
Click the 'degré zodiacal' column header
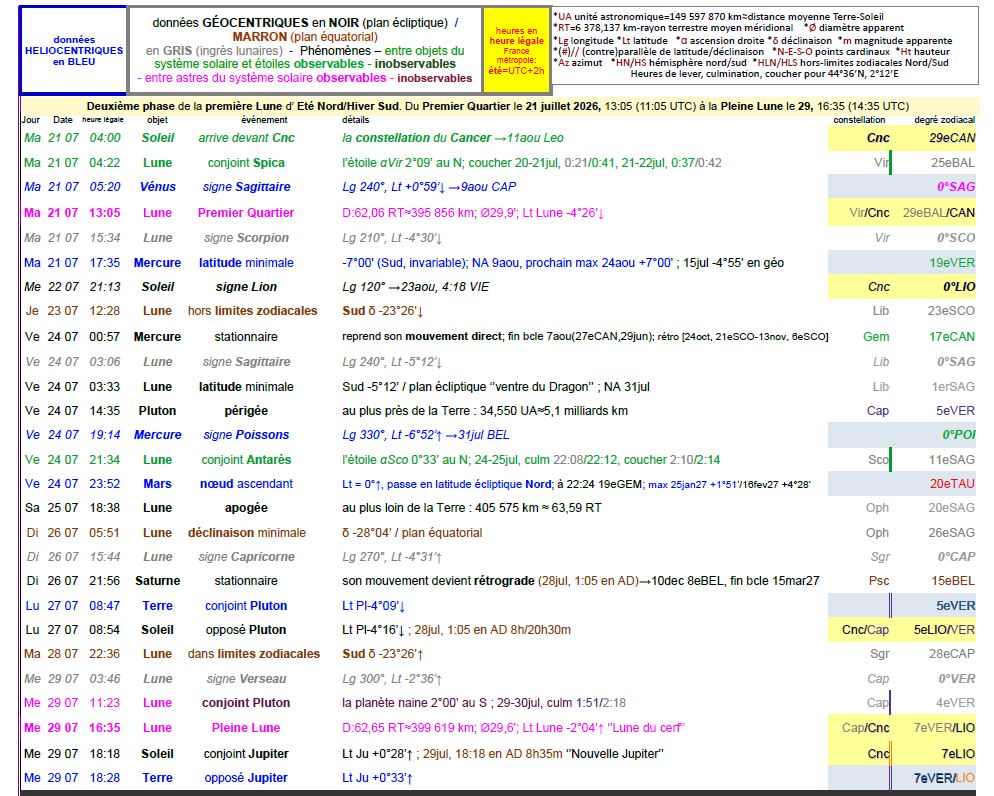(945, 120)
